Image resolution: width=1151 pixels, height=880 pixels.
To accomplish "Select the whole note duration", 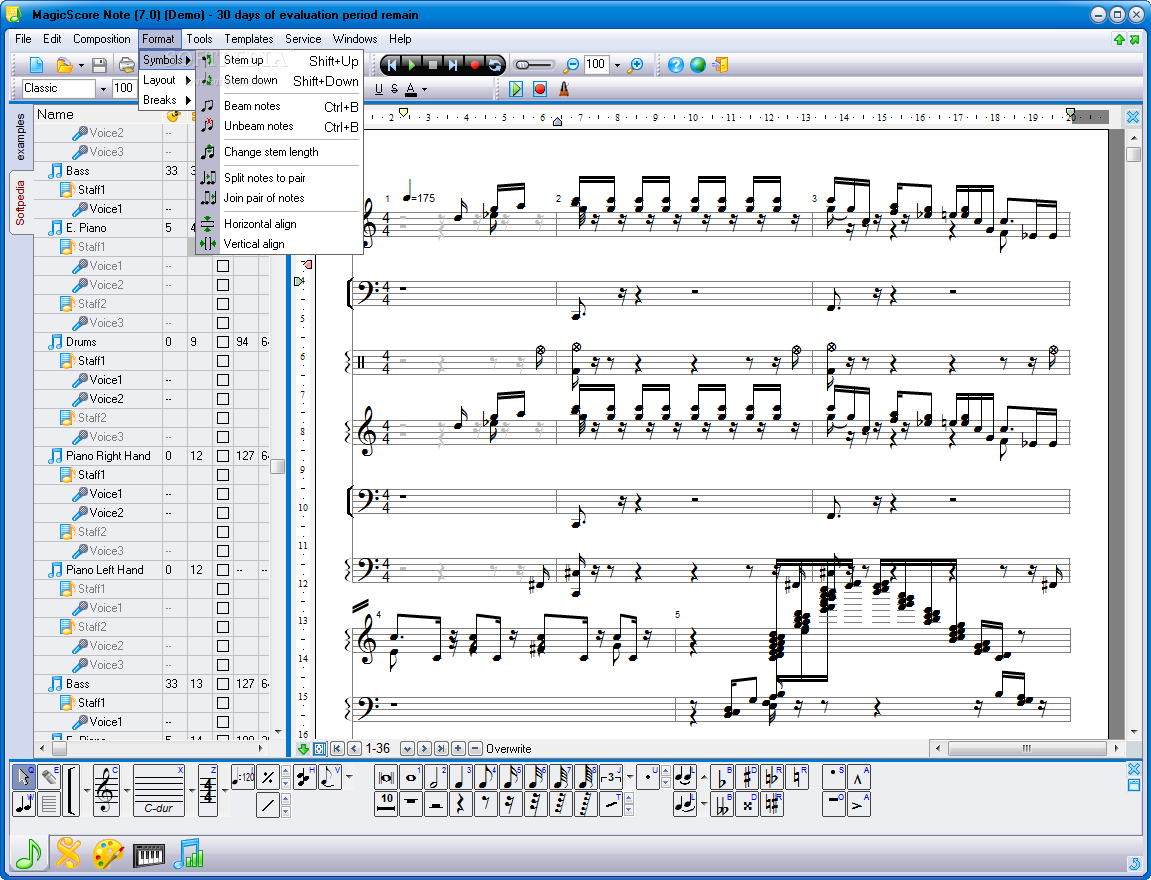I will click(x=410, y=777).
